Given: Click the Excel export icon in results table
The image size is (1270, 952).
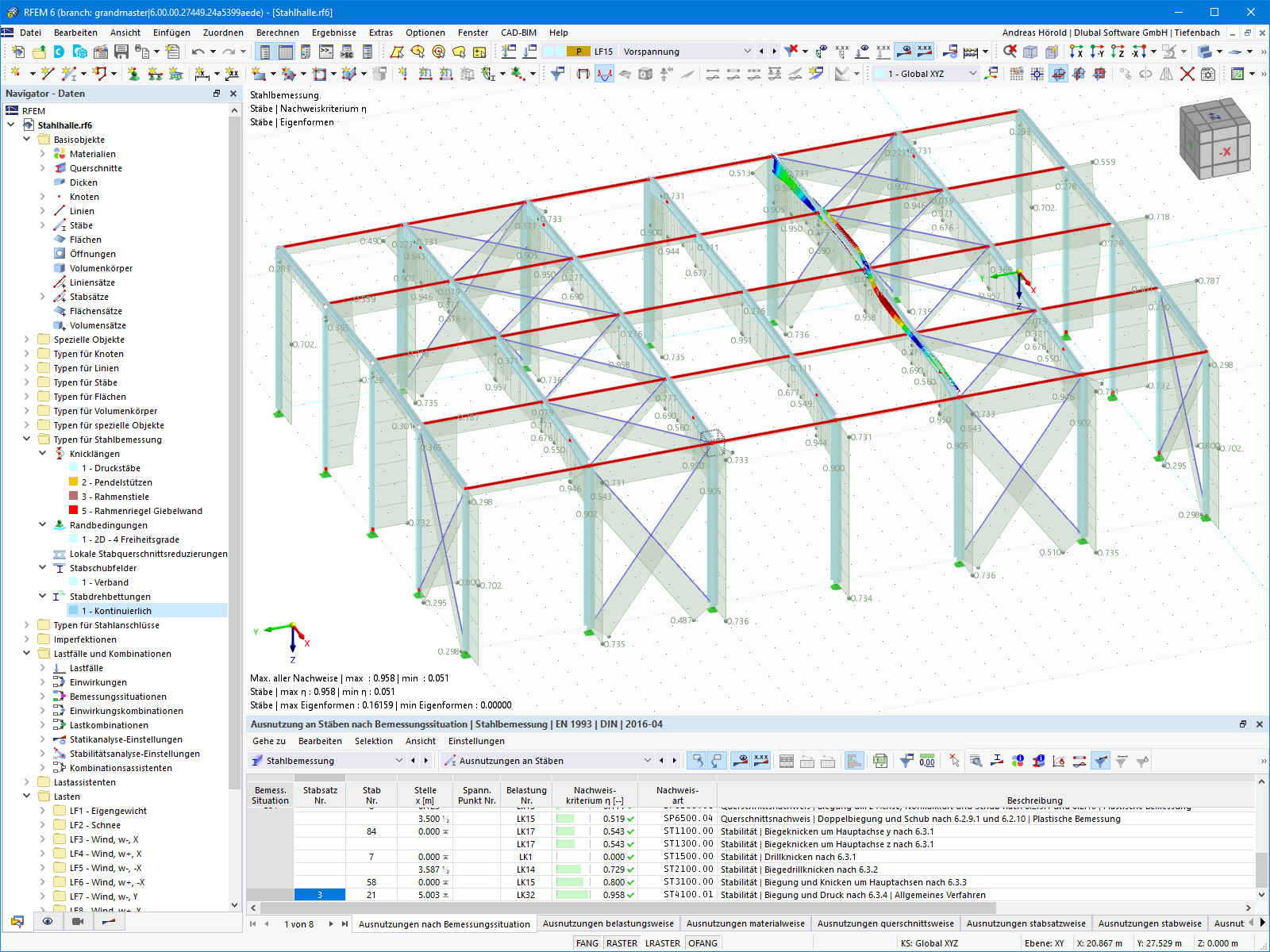Looking at the screenshot, I should [879, 761].
